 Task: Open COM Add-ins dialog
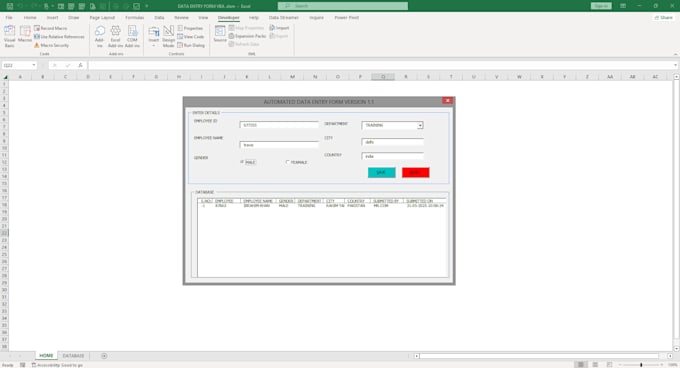(132, 36)
